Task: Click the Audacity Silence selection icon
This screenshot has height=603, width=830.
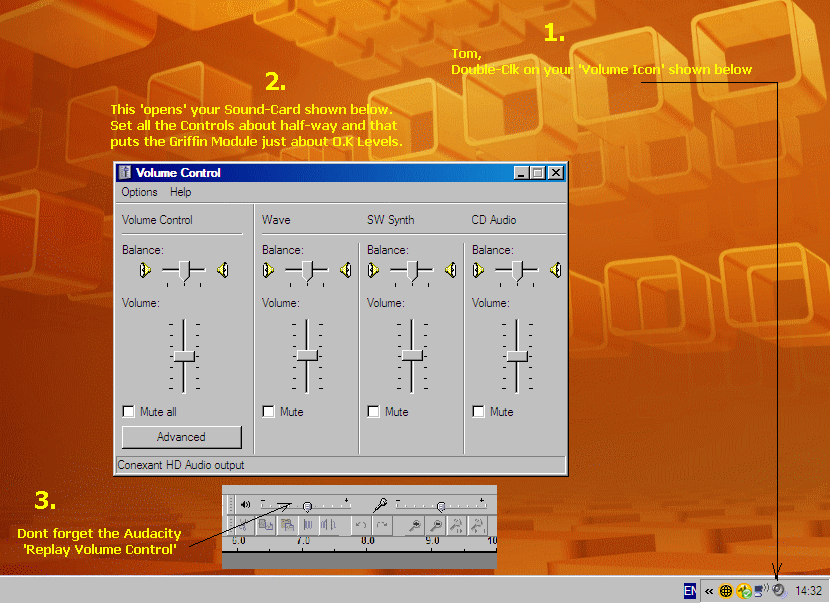Action: [329, 524]
